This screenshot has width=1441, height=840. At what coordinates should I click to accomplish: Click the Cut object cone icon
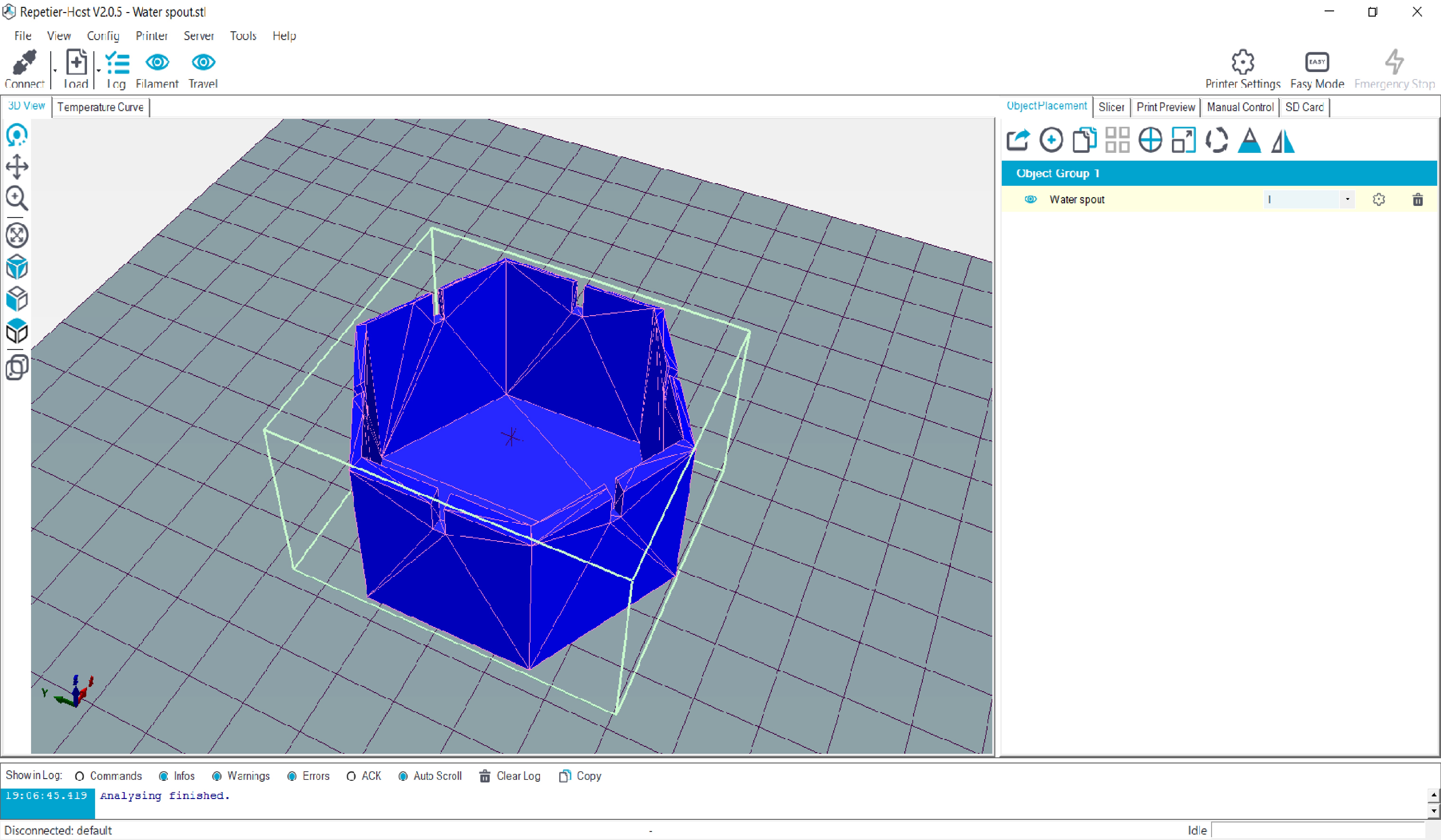[x=1249, y=141]
